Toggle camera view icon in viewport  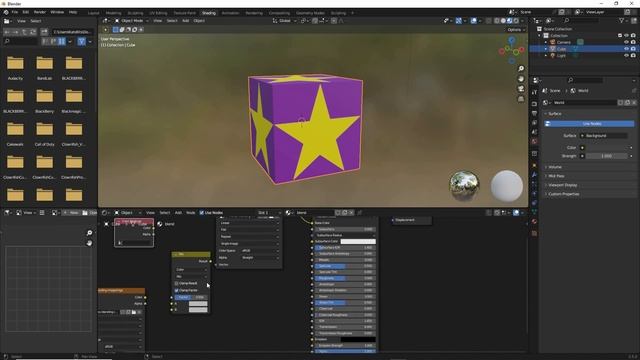[x=521, y=89]
